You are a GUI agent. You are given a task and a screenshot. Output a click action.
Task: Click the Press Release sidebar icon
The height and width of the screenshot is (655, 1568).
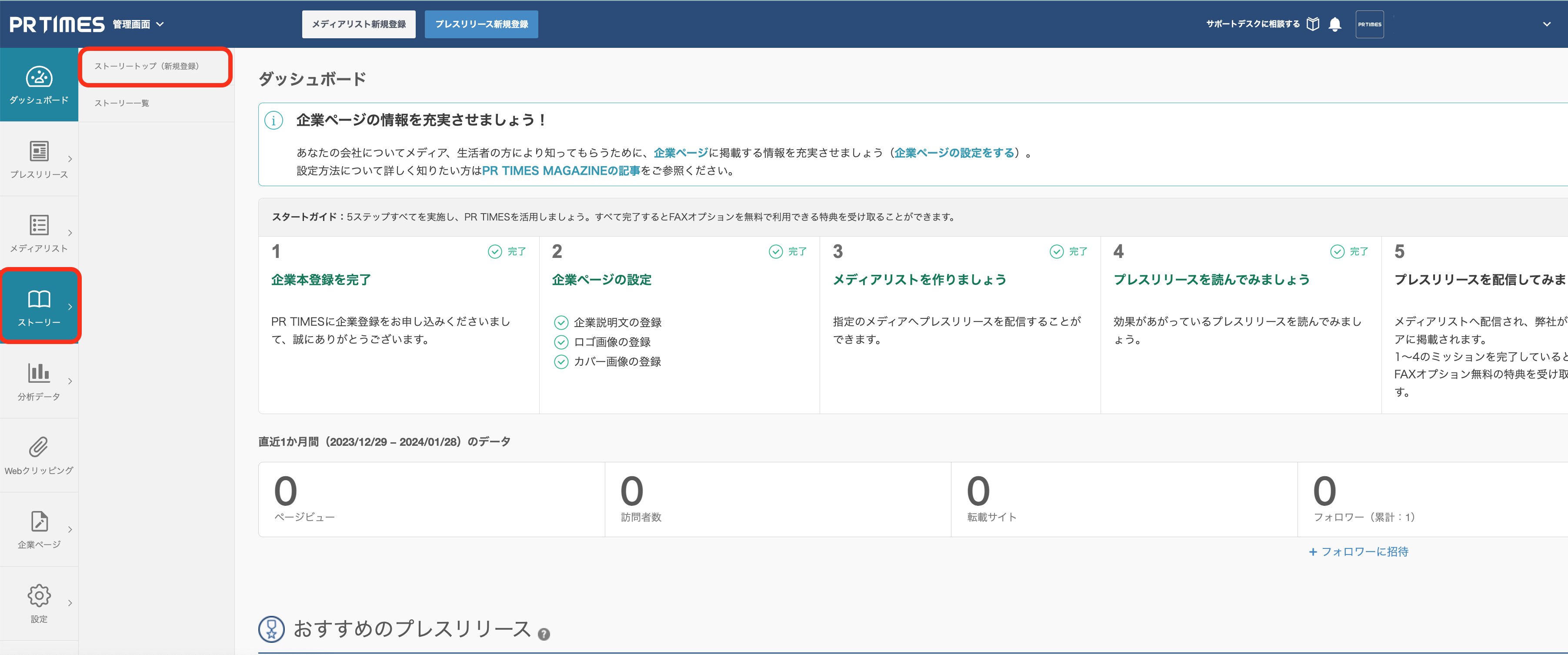click(39, 151)
